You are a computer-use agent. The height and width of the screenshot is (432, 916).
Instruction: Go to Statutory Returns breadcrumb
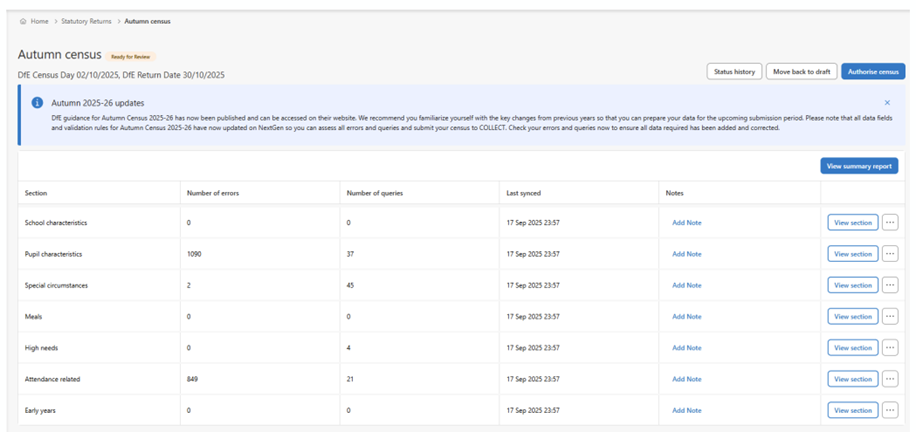(x=85, y=21)
